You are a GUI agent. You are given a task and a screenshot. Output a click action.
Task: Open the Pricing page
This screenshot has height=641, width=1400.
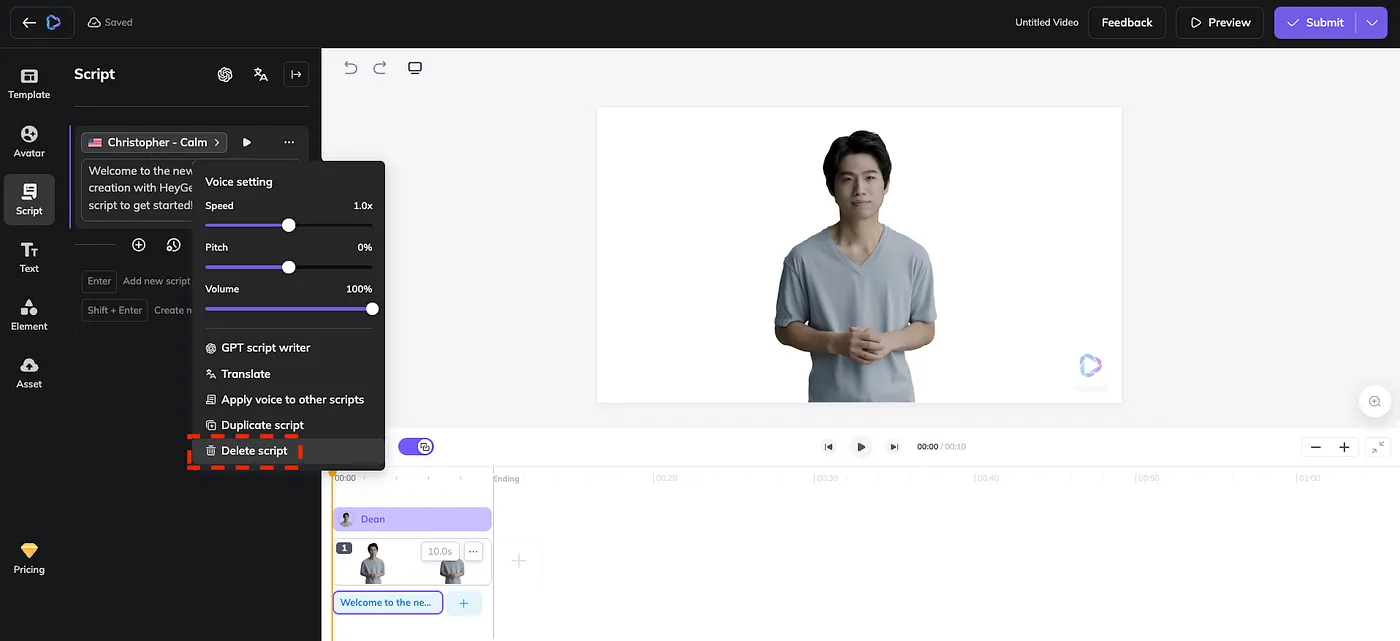pos(29,558)
